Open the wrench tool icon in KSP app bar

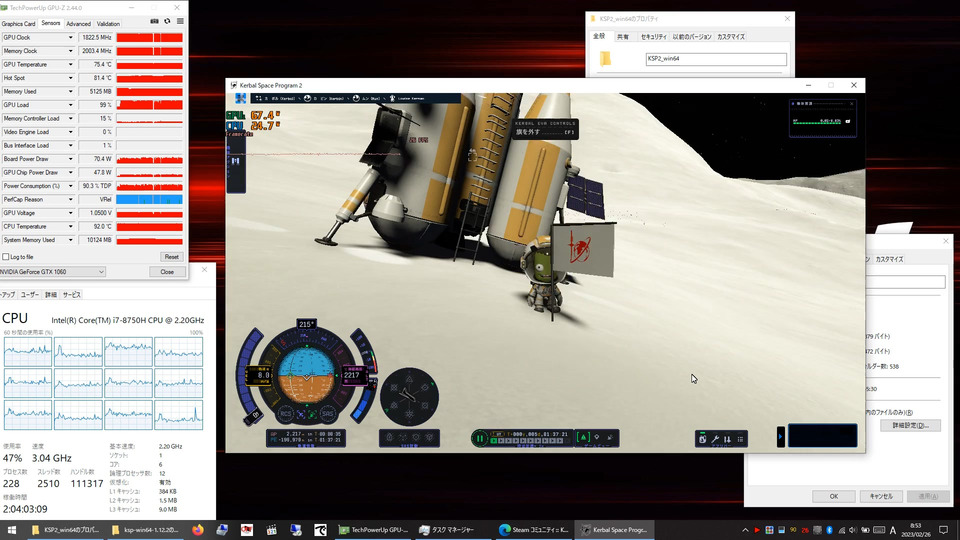(x=715, y=439)
